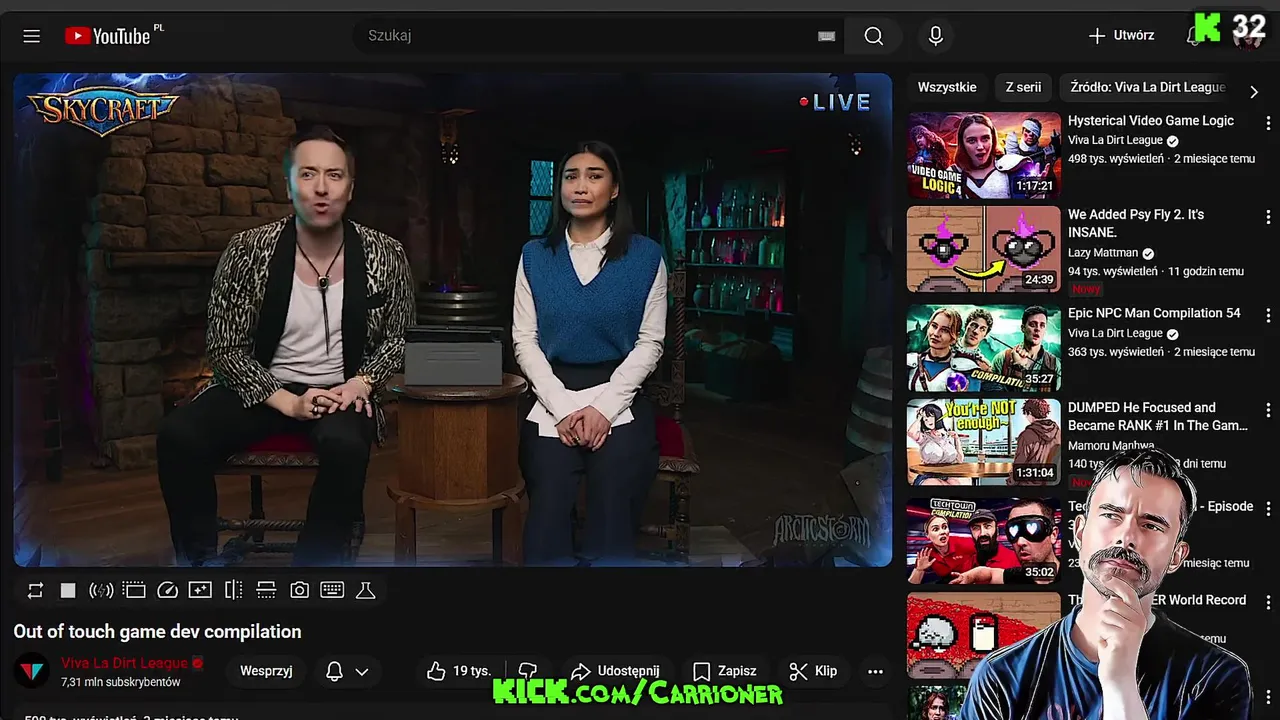1280x720 pixels.
Task: Select the Z serii filter chip
Action: tap(1023, 88)
